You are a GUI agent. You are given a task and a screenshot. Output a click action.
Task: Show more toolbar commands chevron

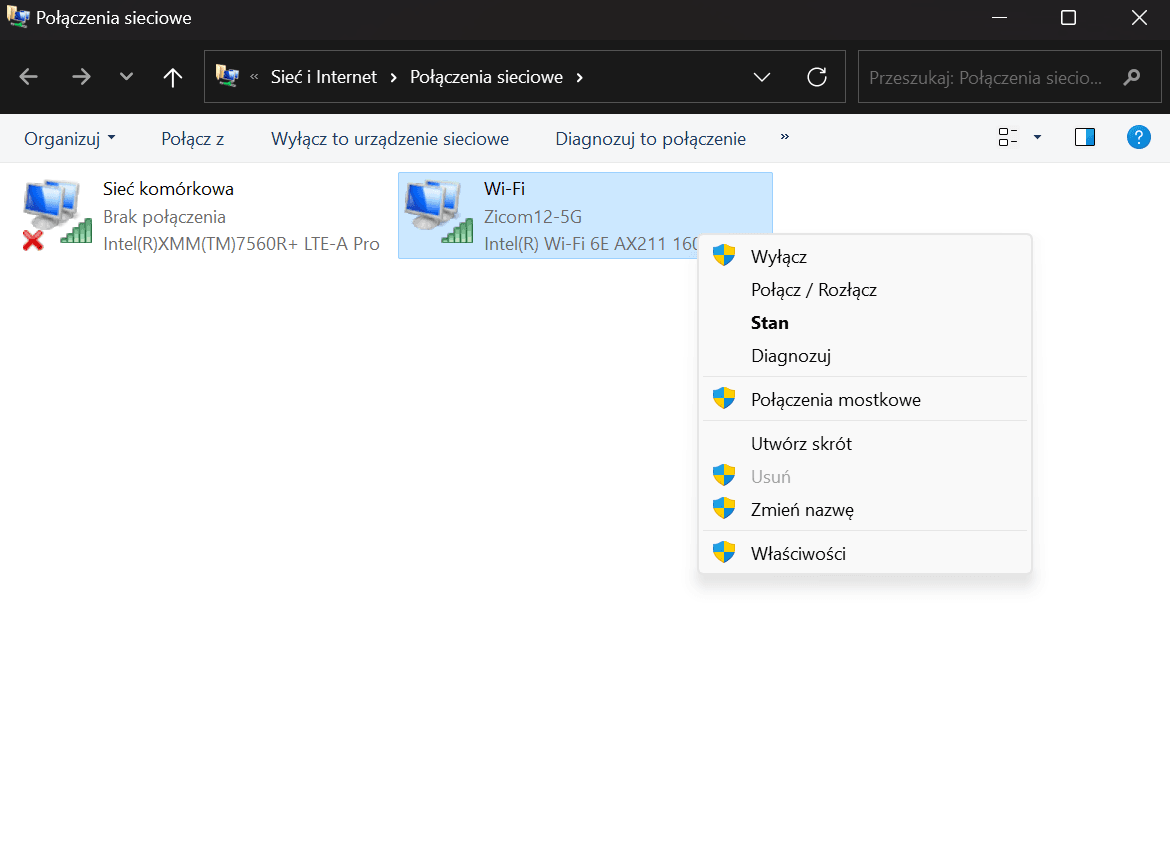click(x=784, y=137)
